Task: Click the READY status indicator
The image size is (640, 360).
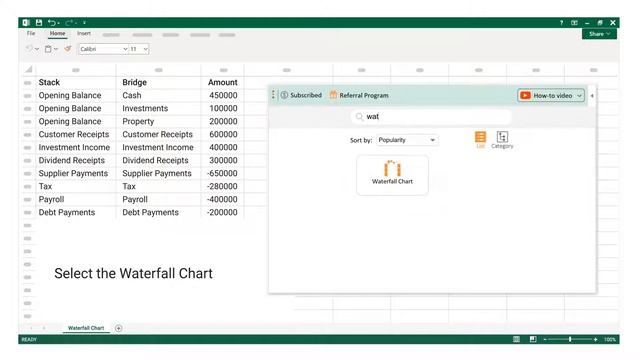Action: coord(29,340)
